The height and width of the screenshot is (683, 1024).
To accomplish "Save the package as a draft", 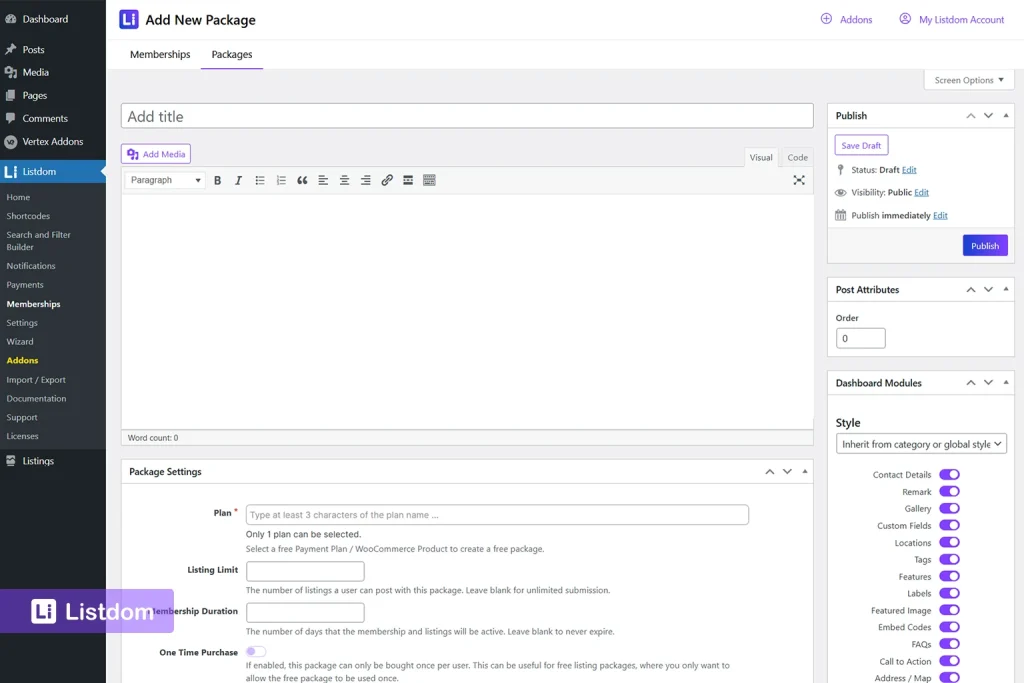I will [860, 145].
